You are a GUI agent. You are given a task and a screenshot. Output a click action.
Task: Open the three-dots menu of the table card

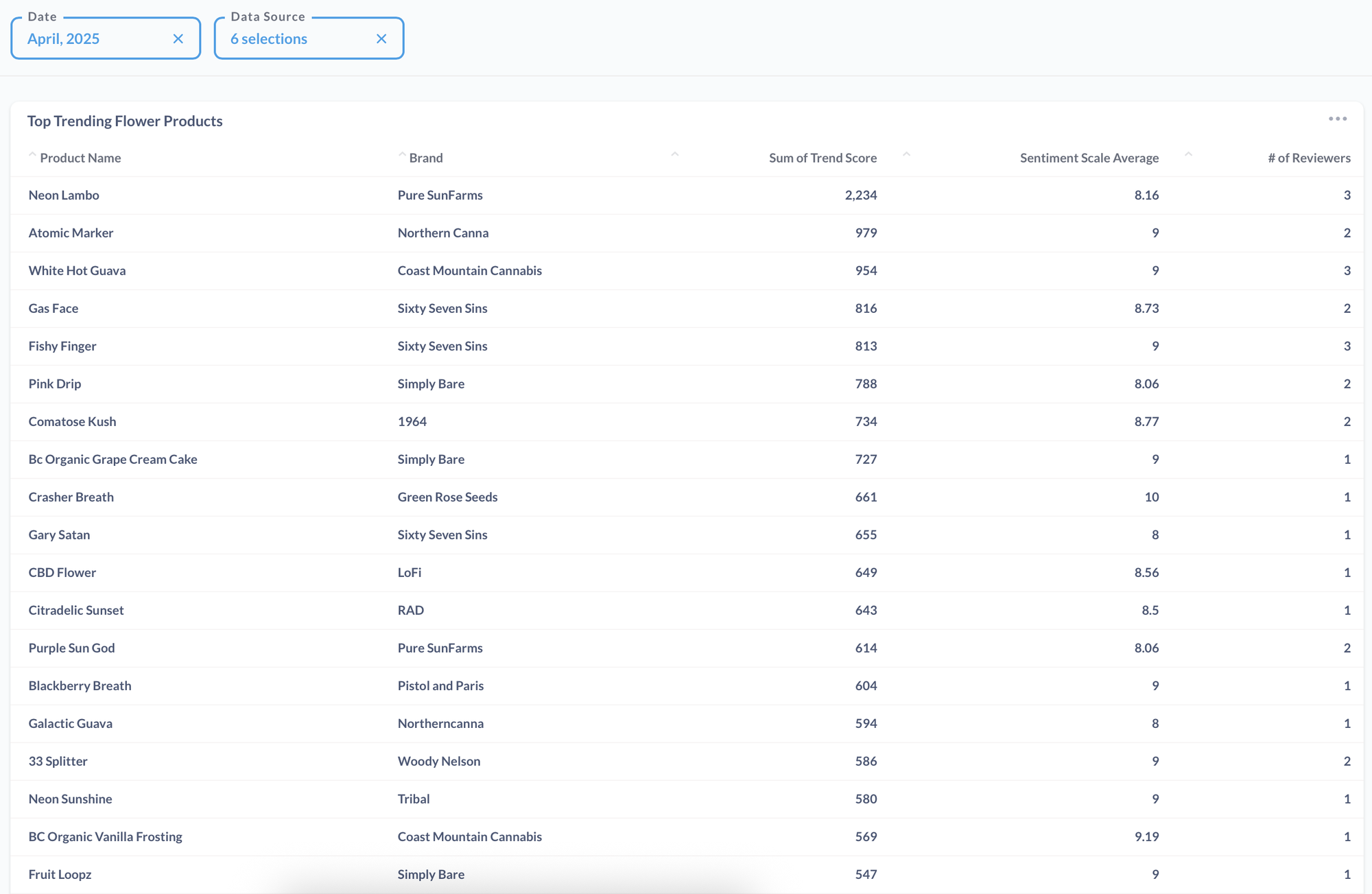click(1337, 119)
